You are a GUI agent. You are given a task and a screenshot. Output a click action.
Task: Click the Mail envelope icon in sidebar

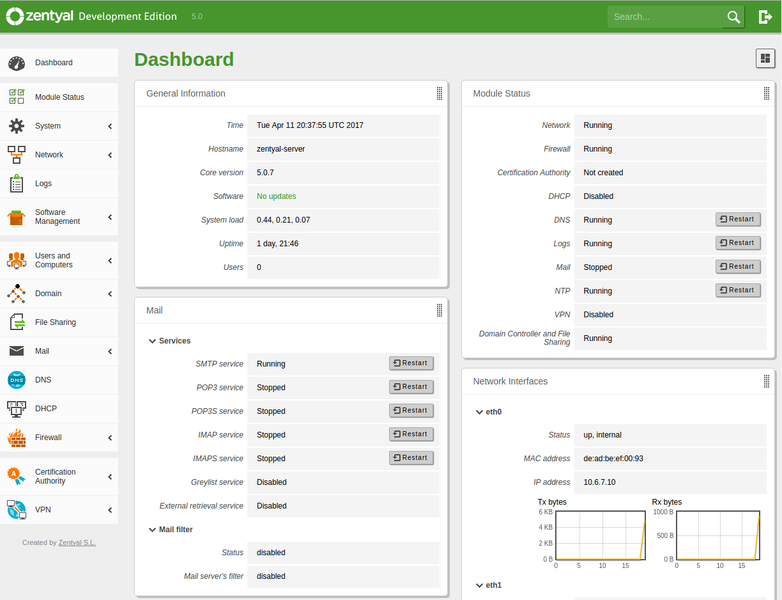tap(16, 351)
